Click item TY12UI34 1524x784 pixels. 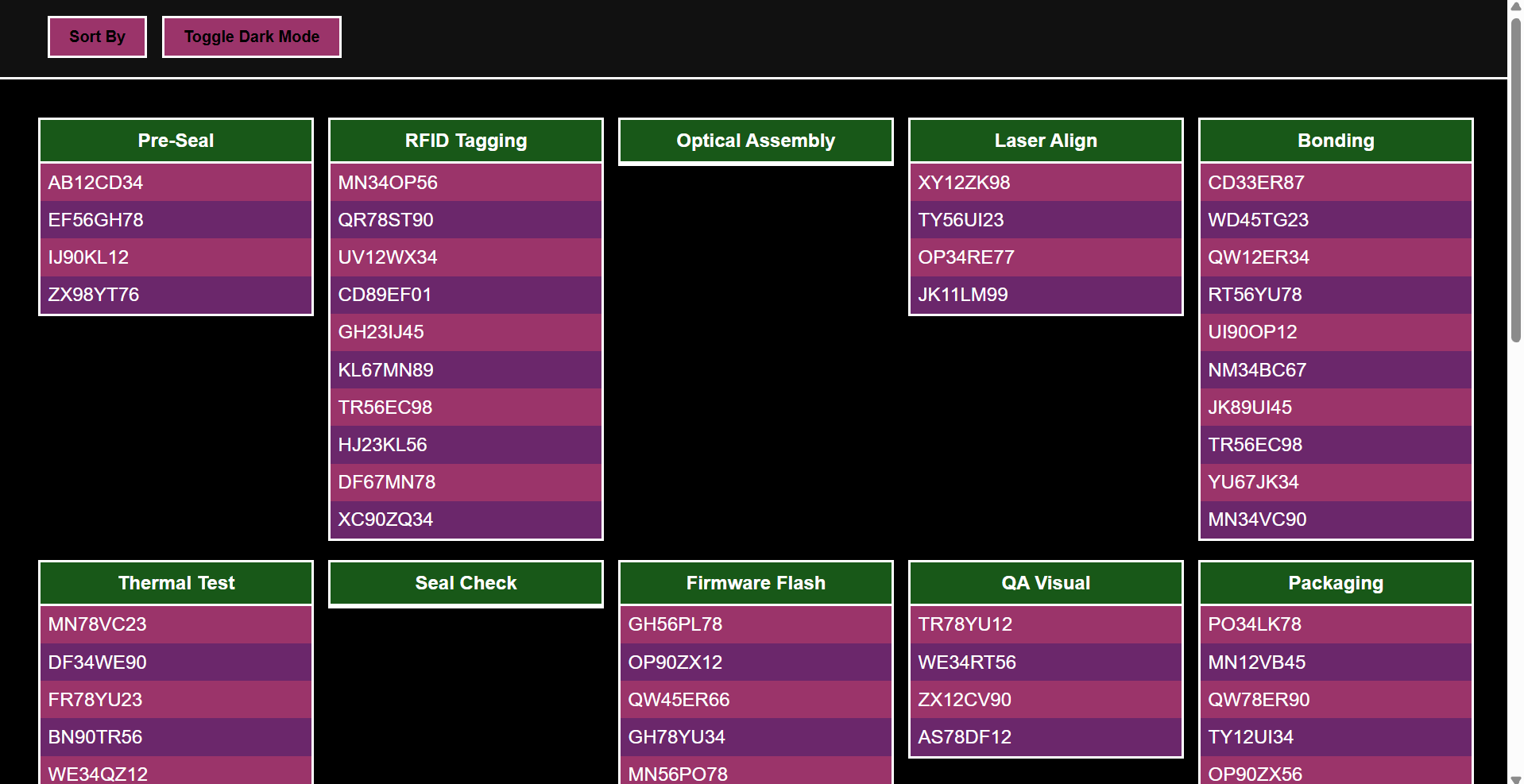click(x=1336, y=737)
